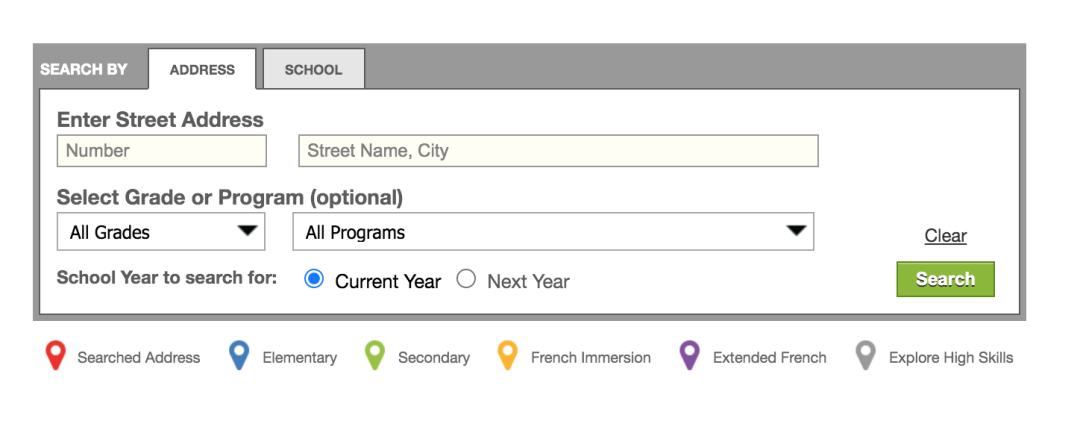The image size is (1080, 427).
Task: Click the gray Explore High Skills pin
Action: pyautogui.click(x=866, y=355)
